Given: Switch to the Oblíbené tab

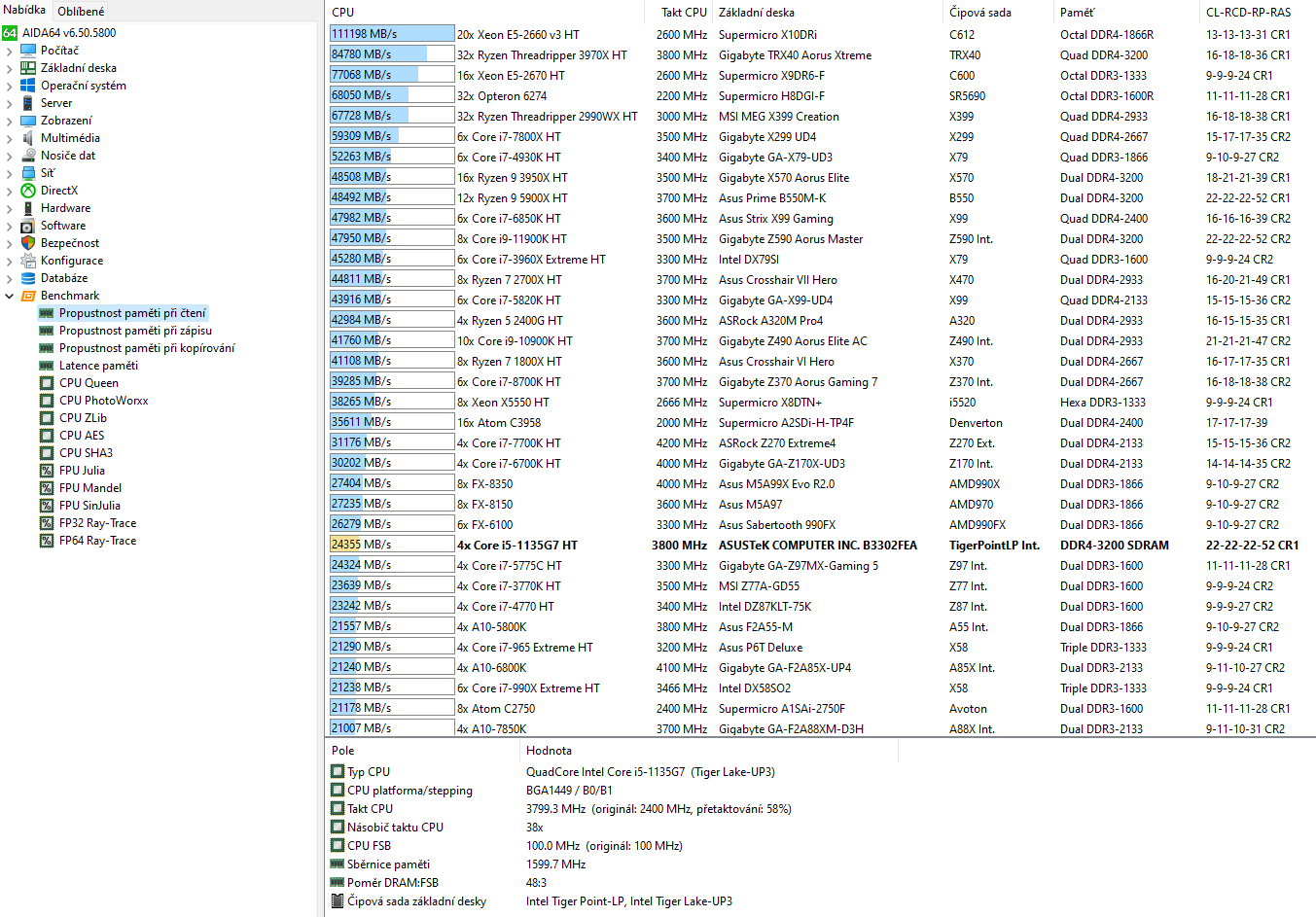Looking at the screenshot, I should [81, 12].
